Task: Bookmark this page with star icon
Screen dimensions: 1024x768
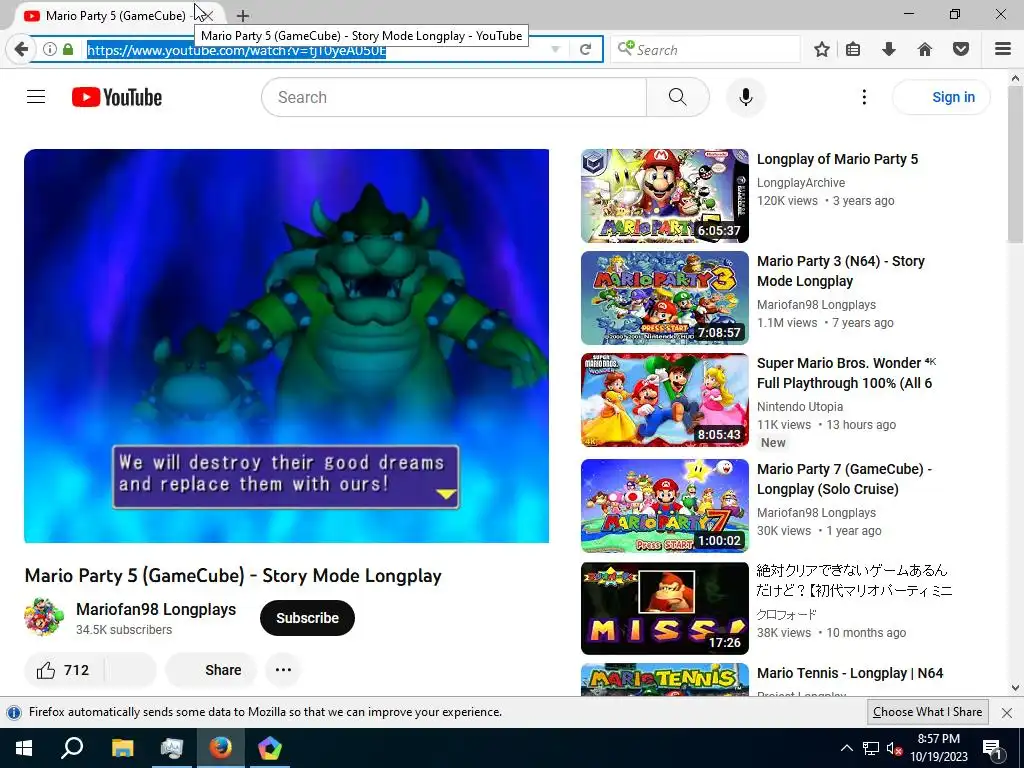Action: tap(822, 49)
